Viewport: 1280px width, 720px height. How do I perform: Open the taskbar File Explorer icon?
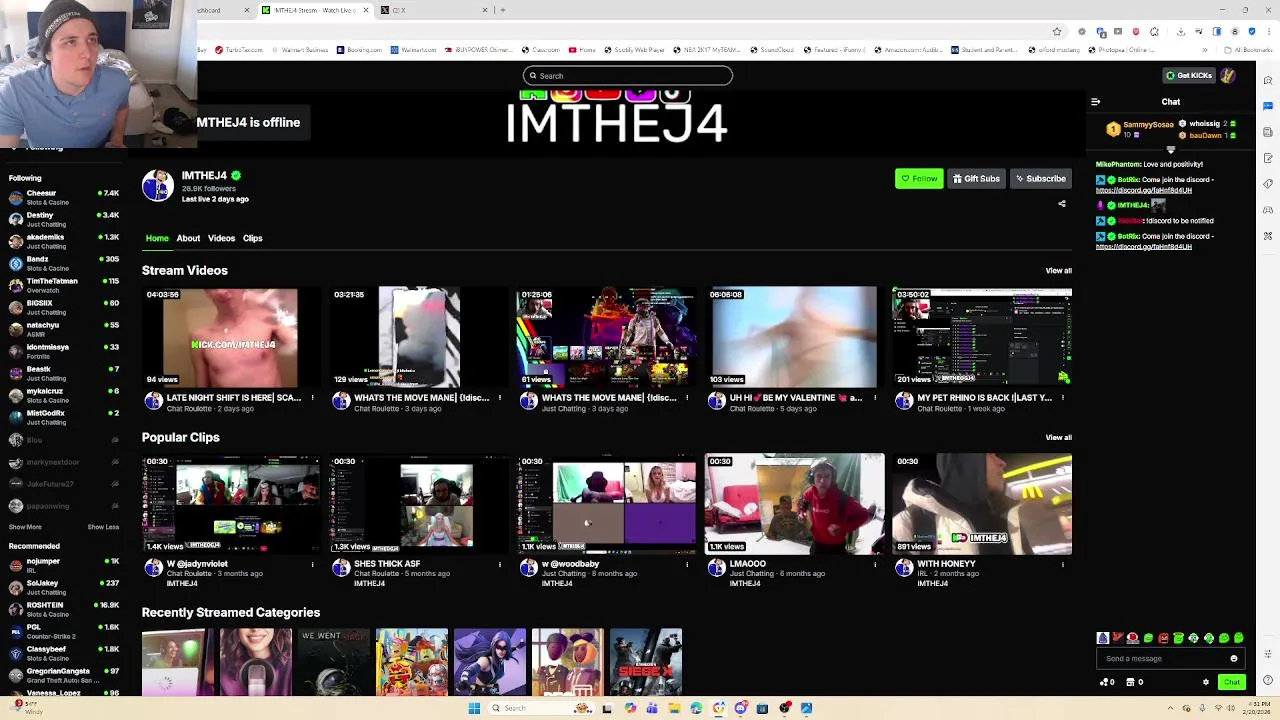[x=674, y=708]
